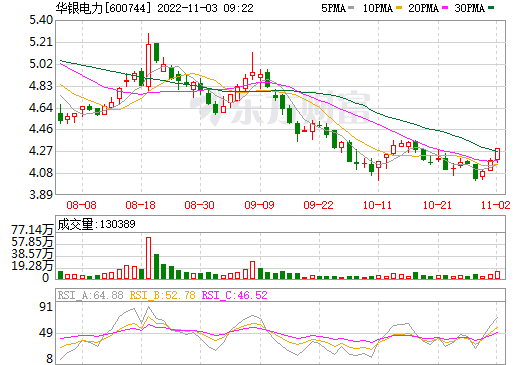Viewport: 520px width, 365px height.
Task: Click the 09-22 date label
Action: [x=318, y=205]
